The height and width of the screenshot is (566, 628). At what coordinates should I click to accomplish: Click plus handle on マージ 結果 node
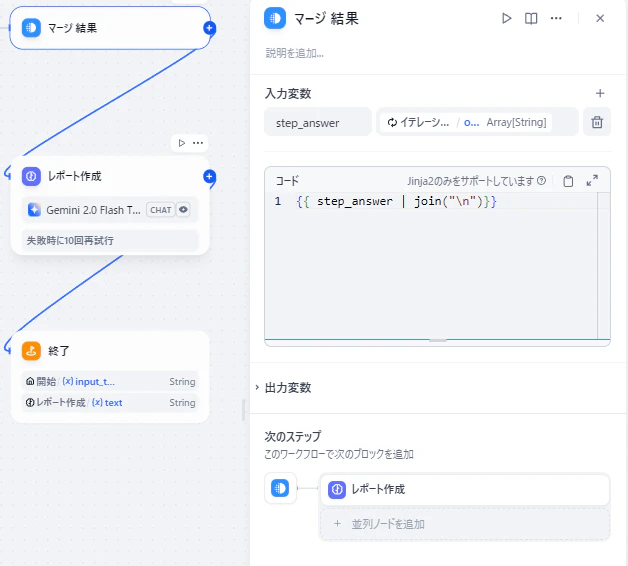tap(209, 28)
